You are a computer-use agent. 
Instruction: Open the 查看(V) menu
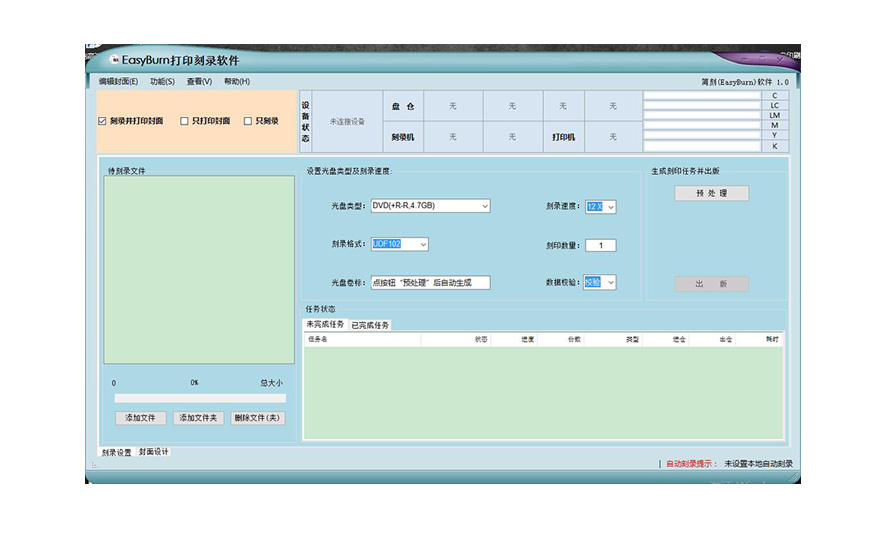199,81
